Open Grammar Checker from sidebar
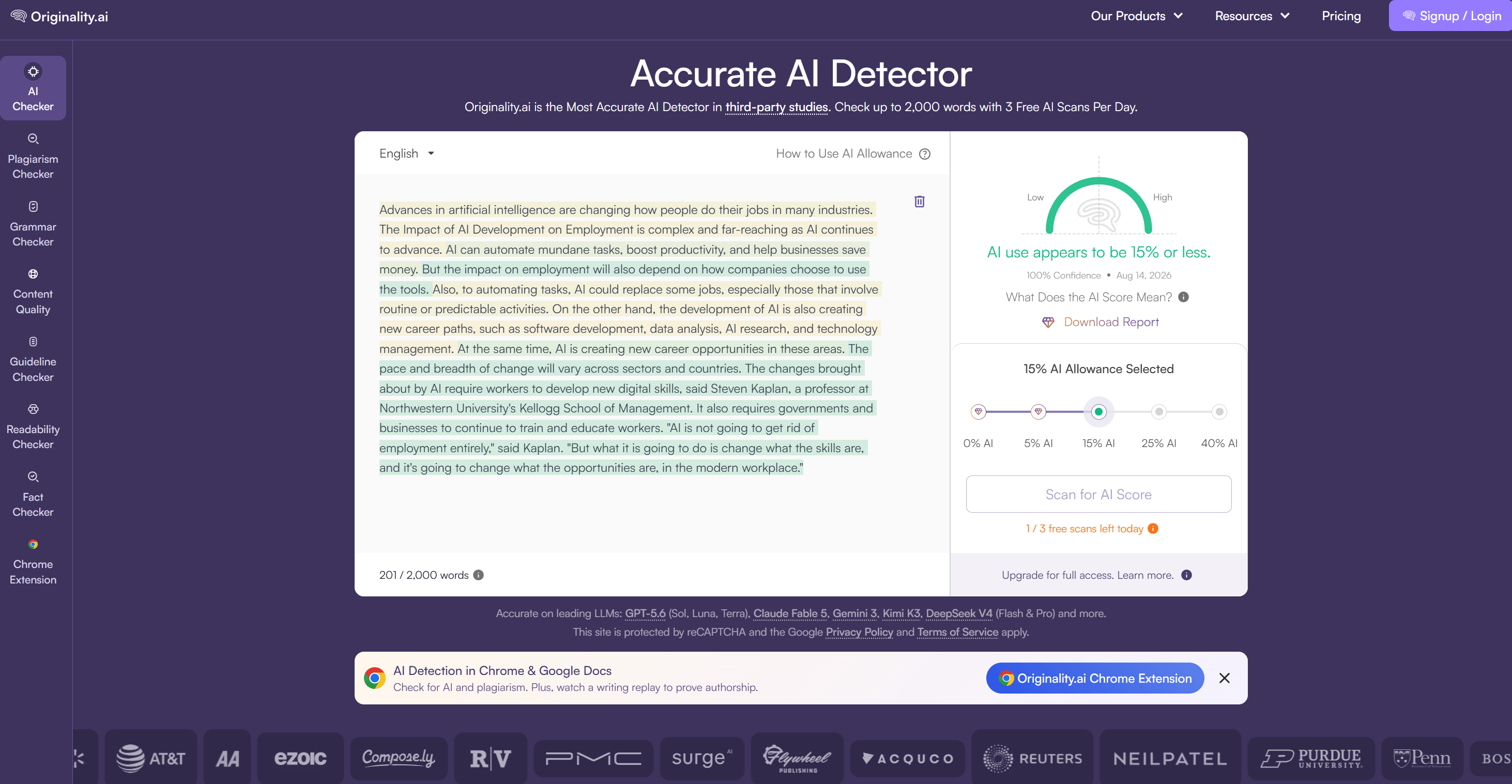This screenshot has width=1512, height=784. tap(33, 224)
